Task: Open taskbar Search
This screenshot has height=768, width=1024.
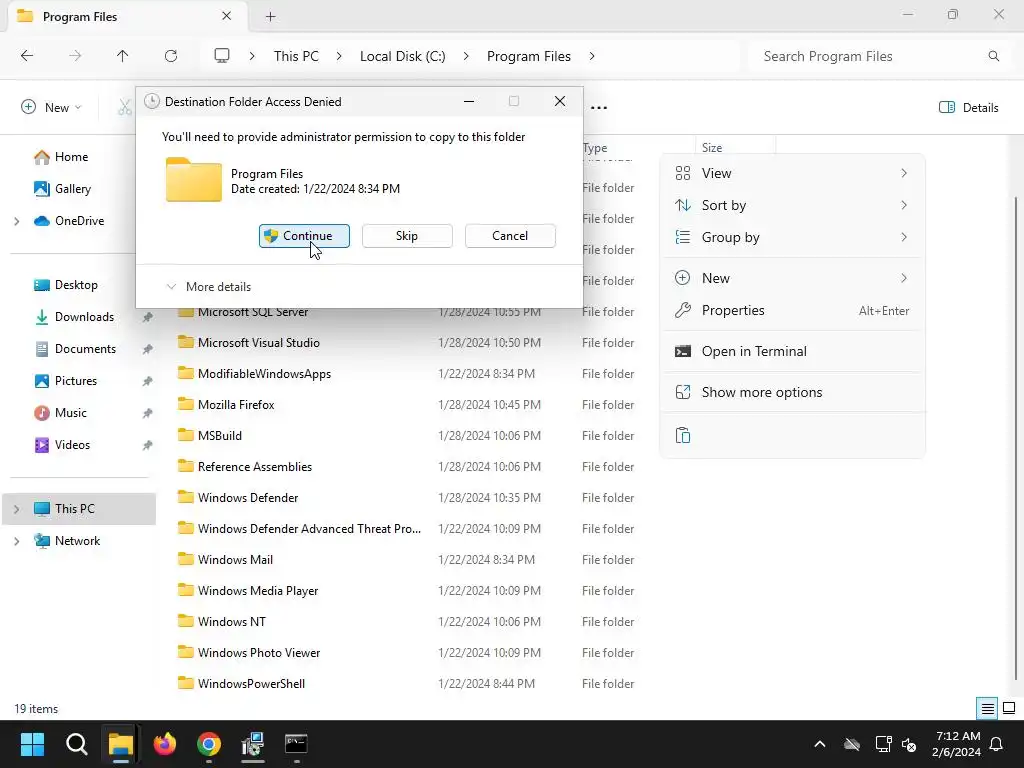Action: click(x=76, y=744)
